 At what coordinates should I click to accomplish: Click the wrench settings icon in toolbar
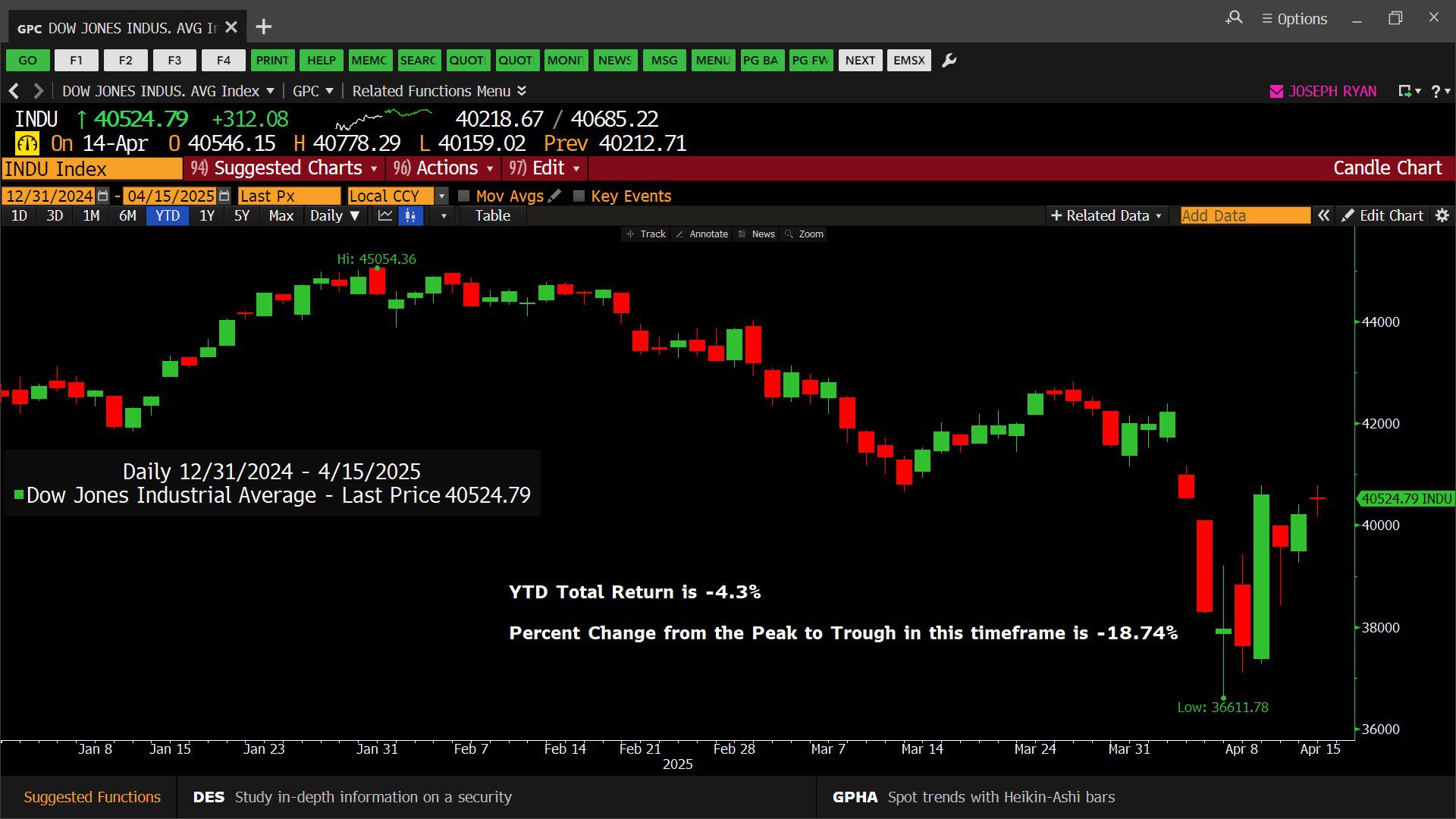click(949, 61)
